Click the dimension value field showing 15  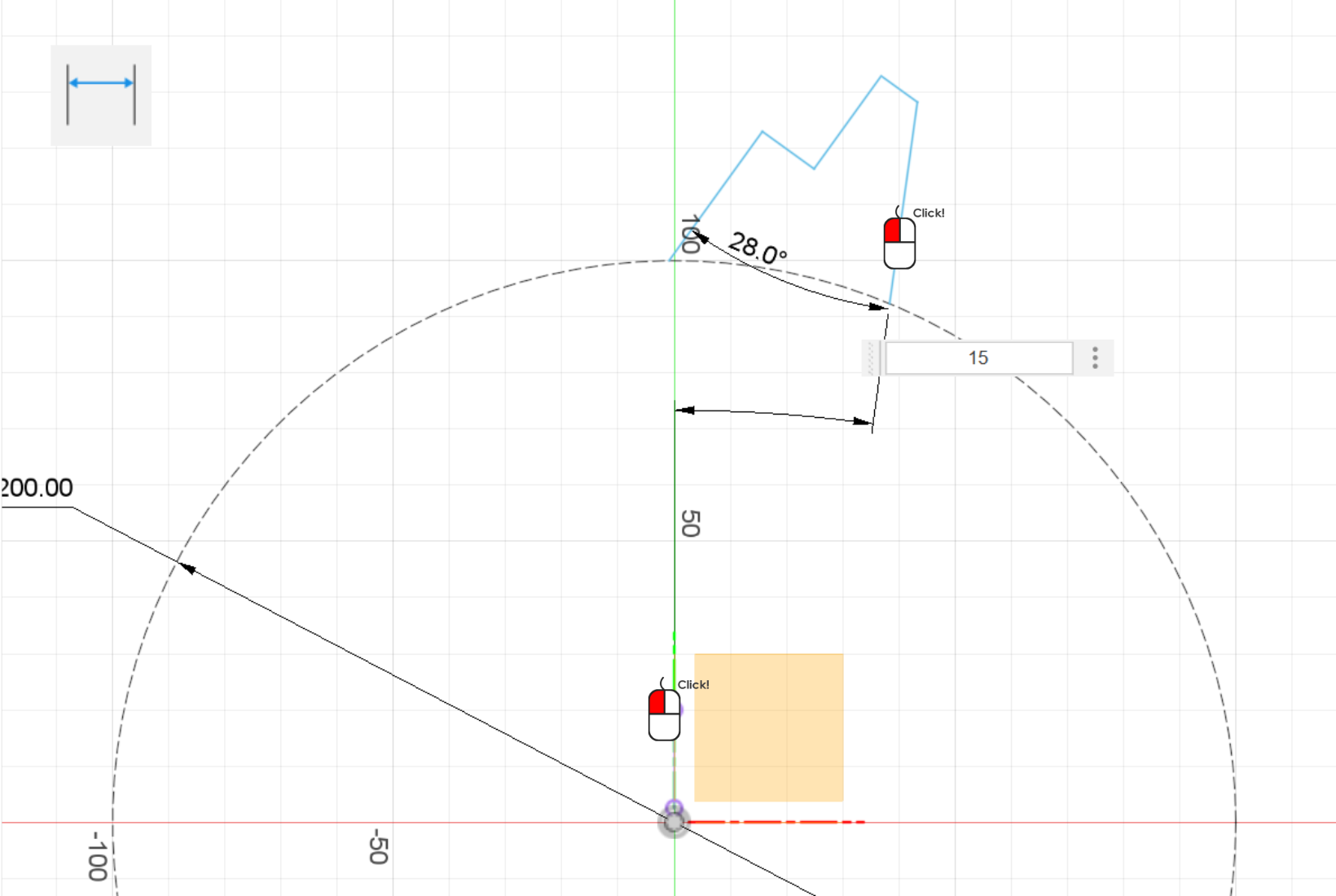[978, 358]
